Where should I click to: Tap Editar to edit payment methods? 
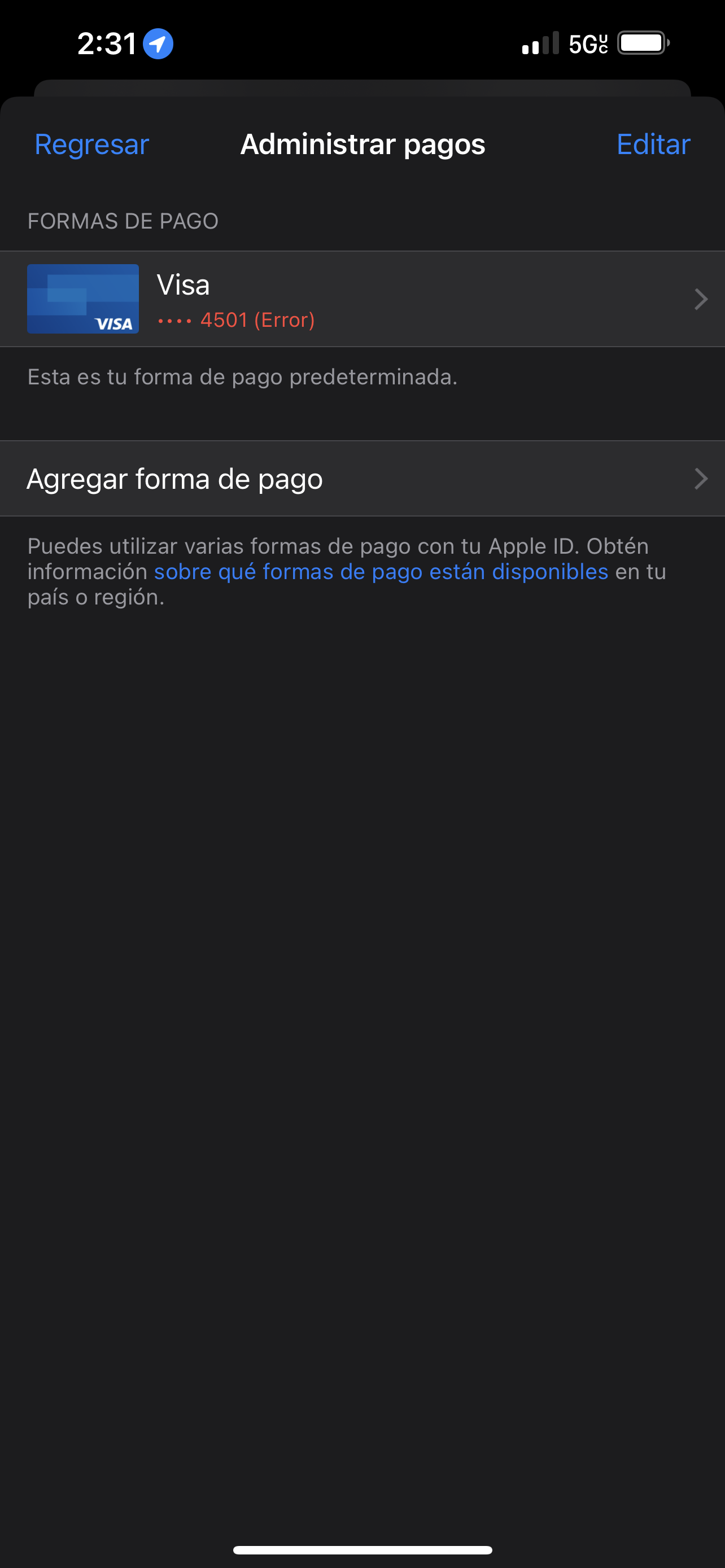[x=653, y=145]
